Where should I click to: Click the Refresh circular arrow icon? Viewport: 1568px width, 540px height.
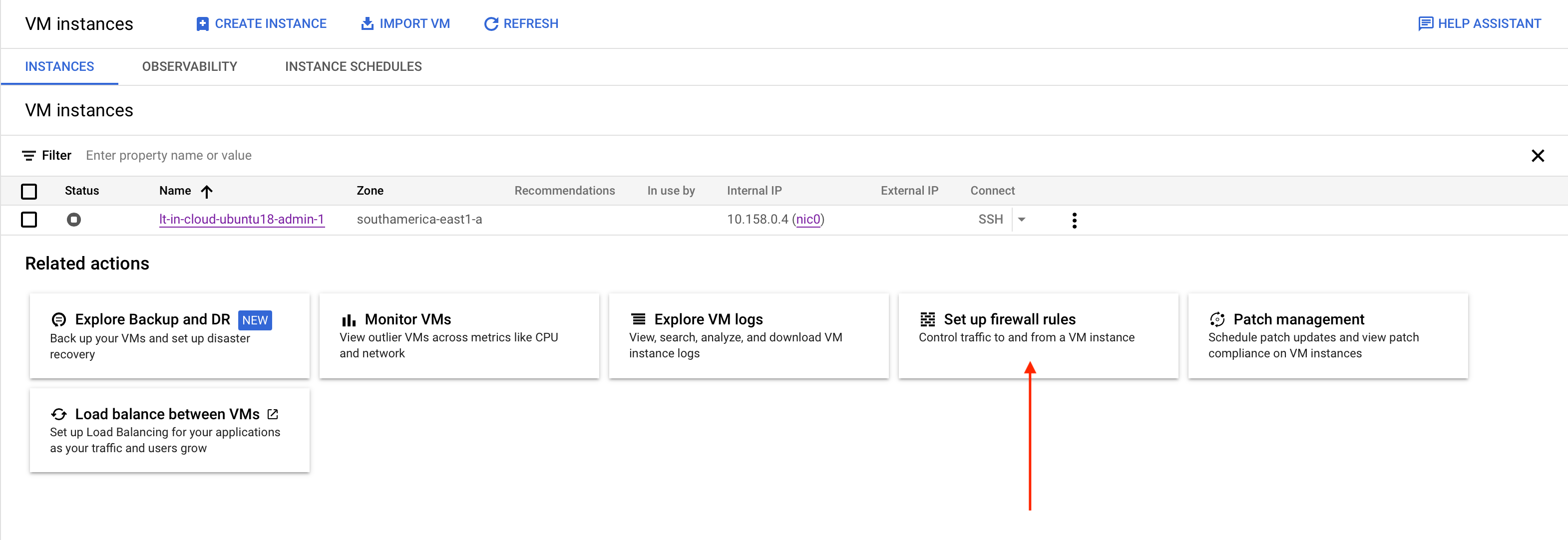(490, 24)
